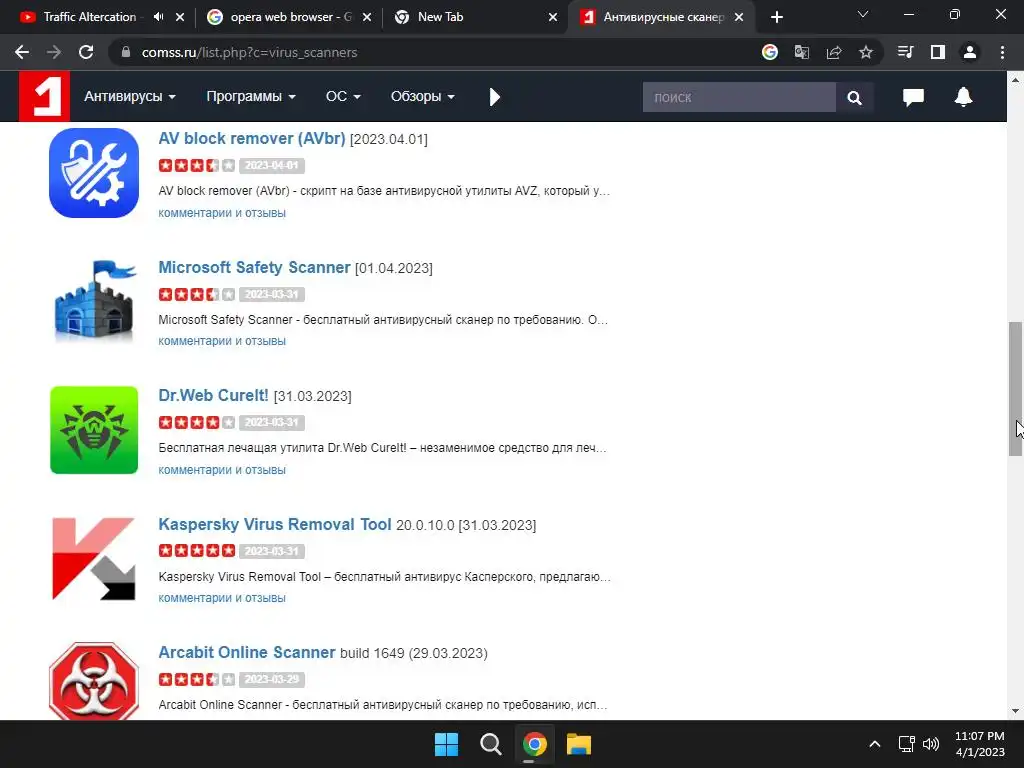Open Dr.Web CureIt! link
The width and height of the screenshot is (1024, 768).
pos(213,396)
